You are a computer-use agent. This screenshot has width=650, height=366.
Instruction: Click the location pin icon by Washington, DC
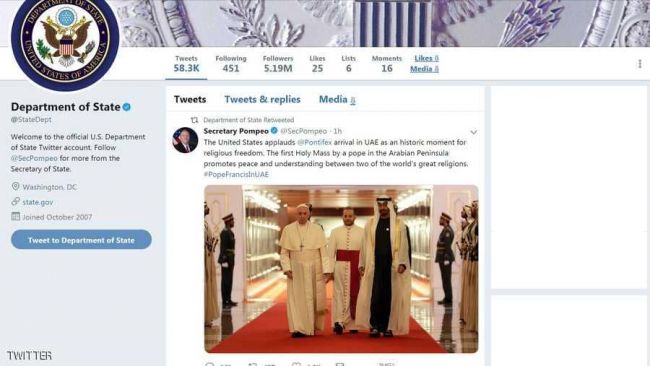15,187
